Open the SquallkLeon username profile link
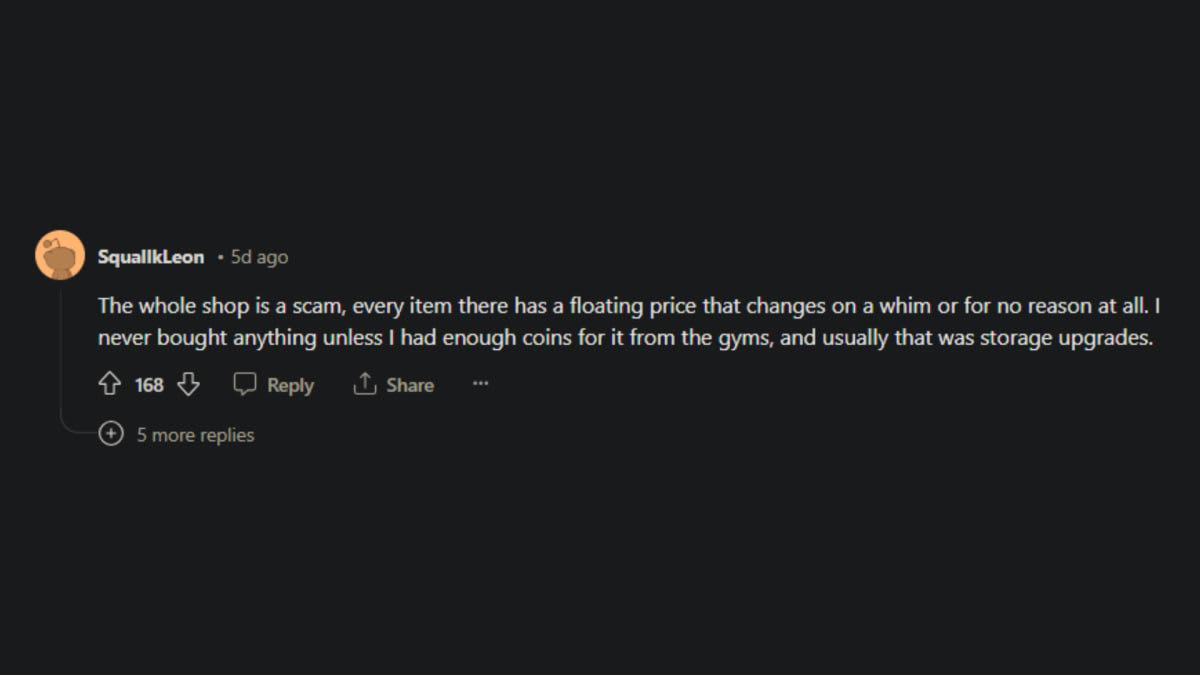 pyautogui.click(x=151, y=257)
